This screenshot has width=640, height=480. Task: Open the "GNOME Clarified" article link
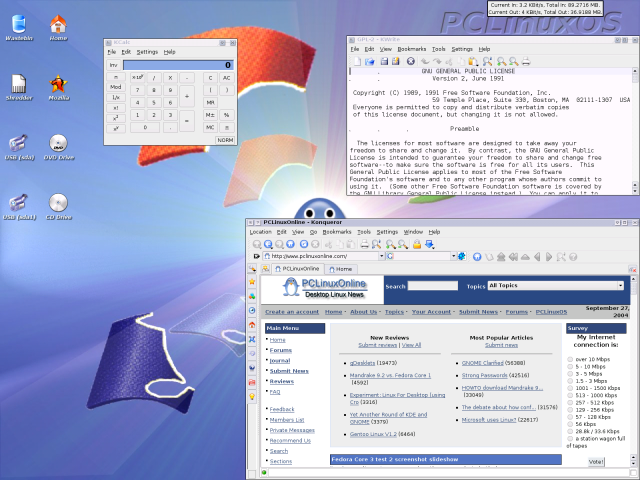482,363
